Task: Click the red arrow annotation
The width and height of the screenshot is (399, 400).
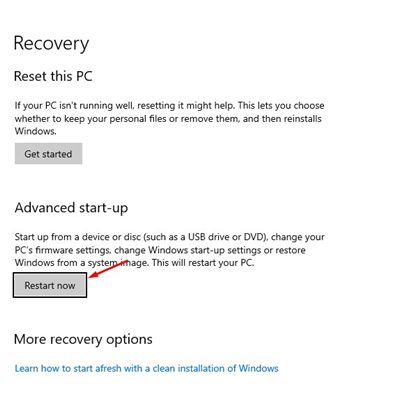Action: [x=109, y=269]
